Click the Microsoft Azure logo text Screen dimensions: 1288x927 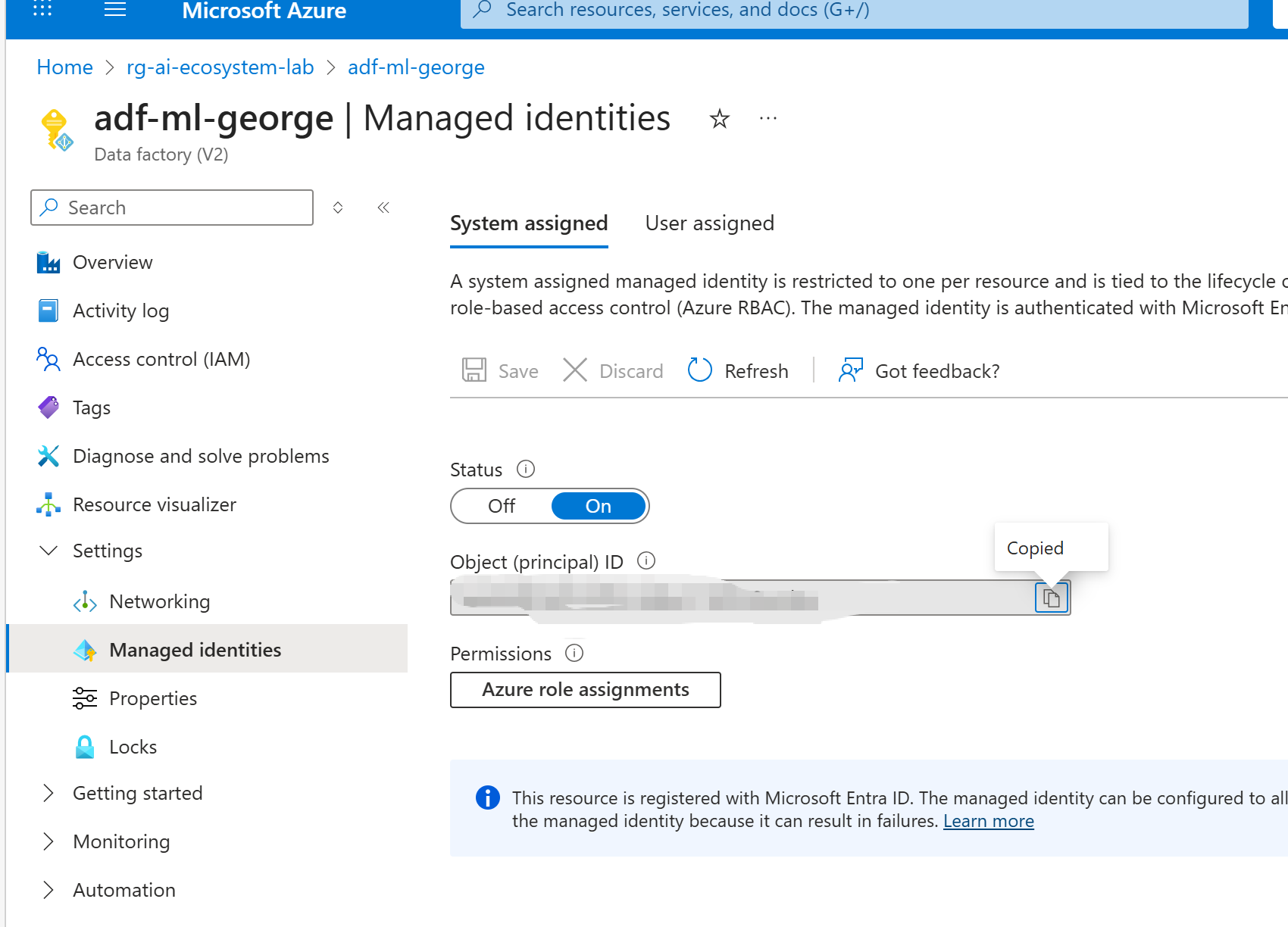264,11
